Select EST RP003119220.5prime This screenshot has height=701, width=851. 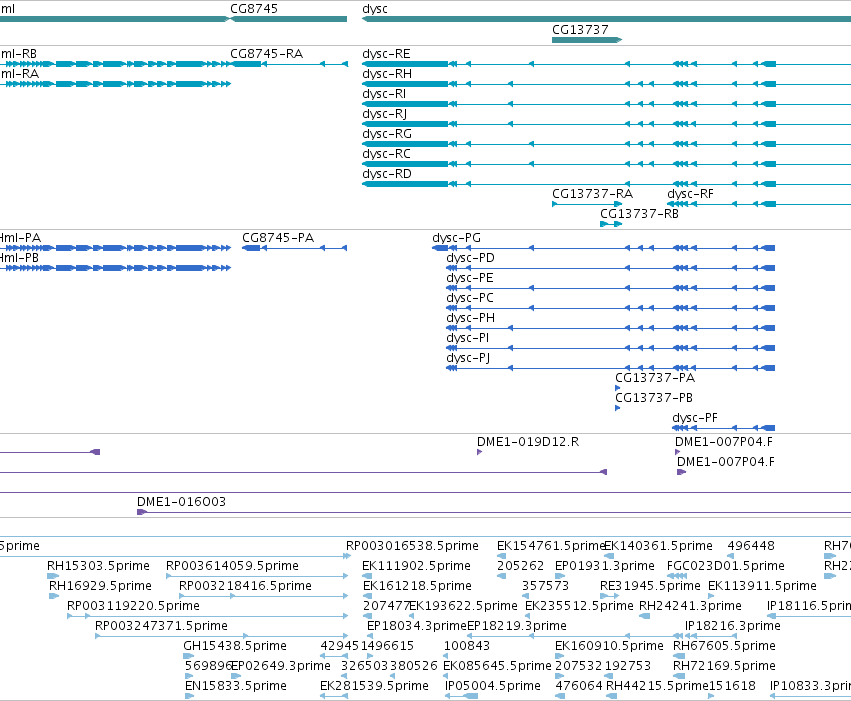coord(134,606)
